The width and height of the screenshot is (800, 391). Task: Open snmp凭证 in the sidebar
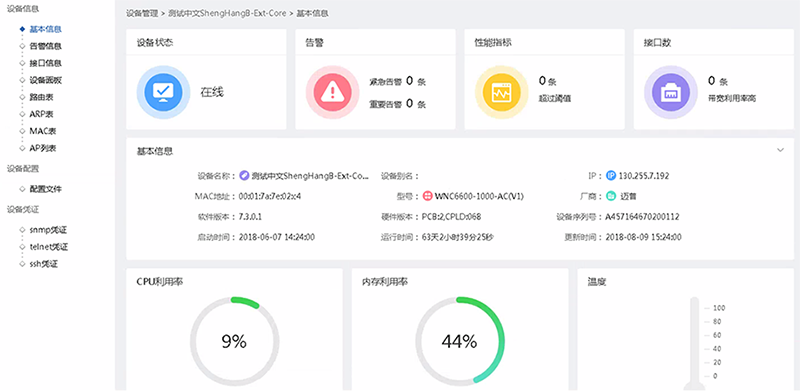(x=48, y=230)
